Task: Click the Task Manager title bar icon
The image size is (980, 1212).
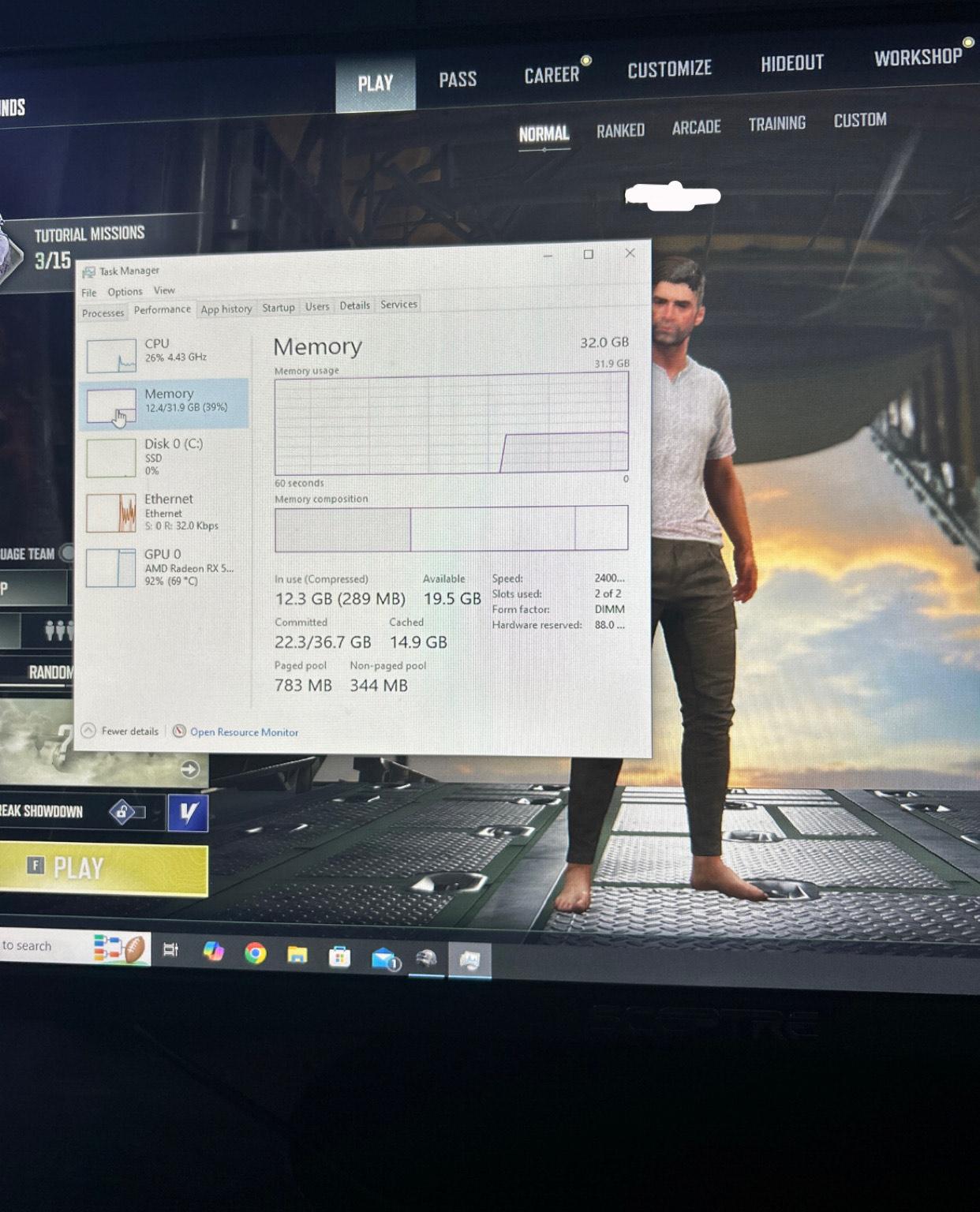Action: 89,272
